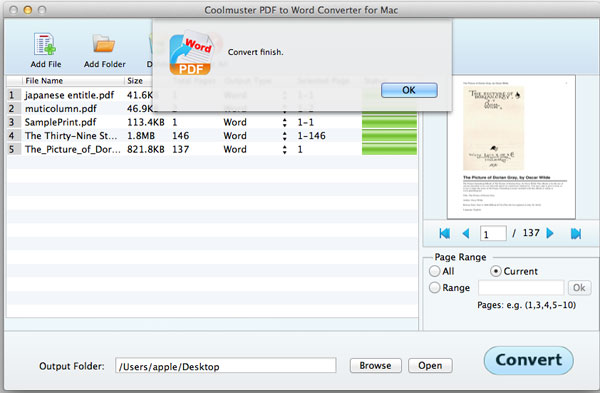Click Browse for output folder

pyautogui.click(x=375, y=365)
